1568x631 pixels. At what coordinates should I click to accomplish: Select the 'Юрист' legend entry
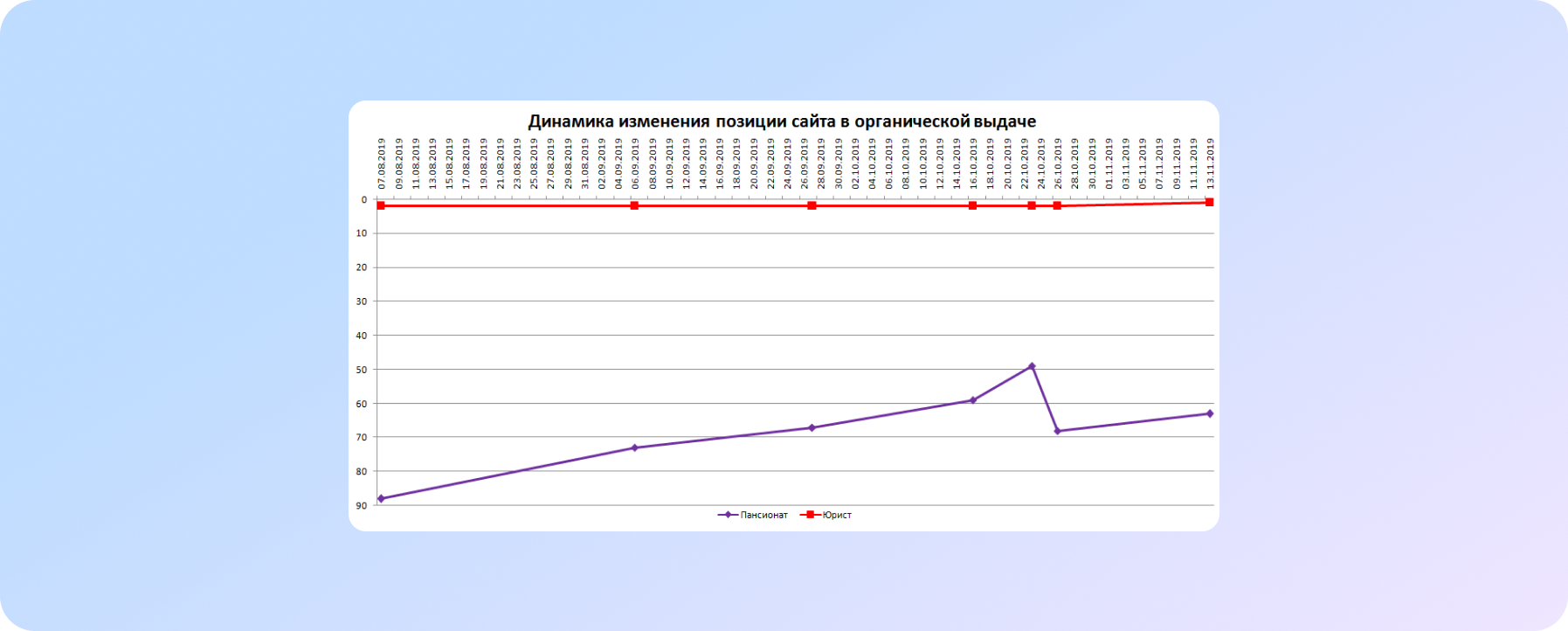click(826, 516)
